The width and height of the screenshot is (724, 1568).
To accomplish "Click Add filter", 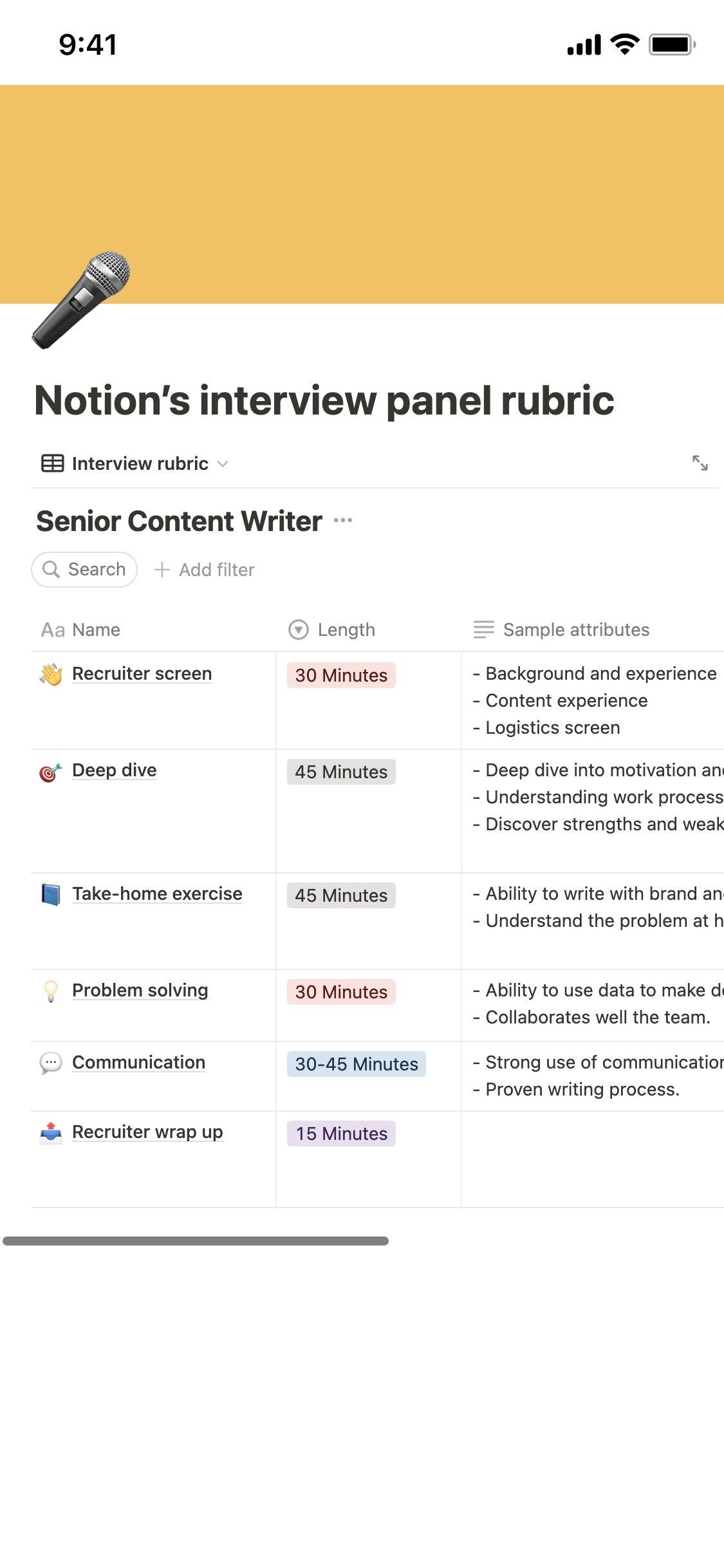I will tap(205, 570).
